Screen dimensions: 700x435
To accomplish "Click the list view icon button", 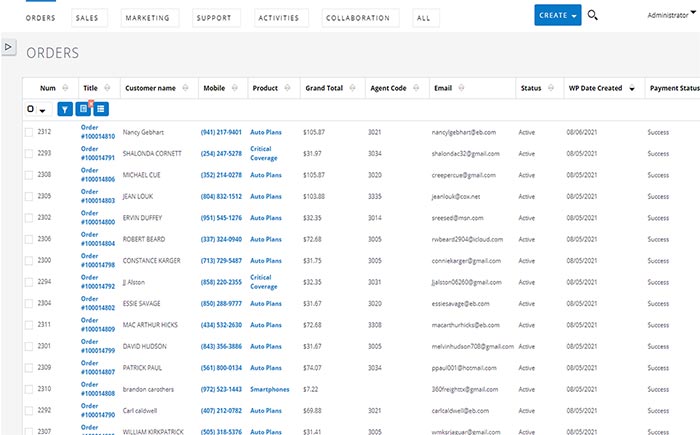I will [101, 109].
